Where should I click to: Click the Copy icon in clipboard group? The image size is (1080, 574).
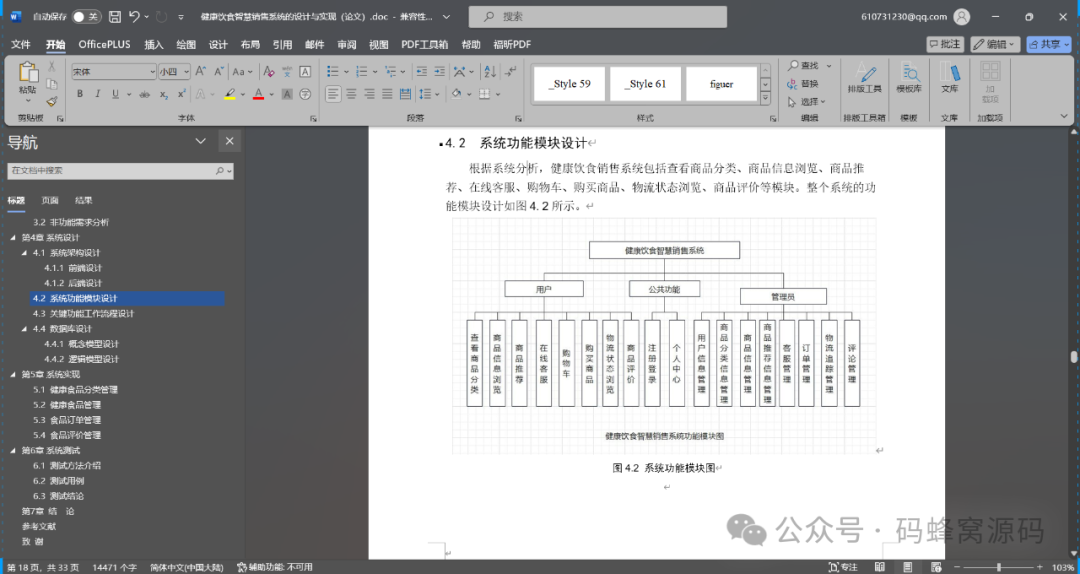coord(52,84)
